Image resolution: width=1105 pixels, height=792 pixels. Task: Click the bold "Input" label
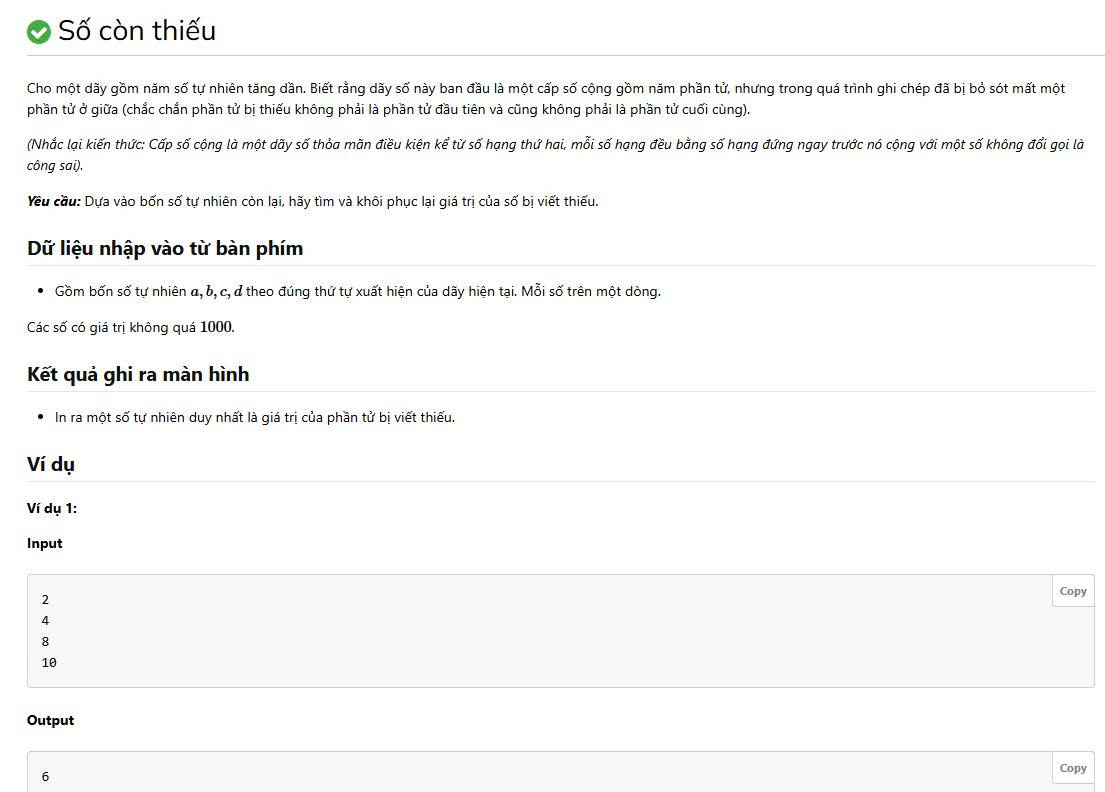[x=45, y=543]
